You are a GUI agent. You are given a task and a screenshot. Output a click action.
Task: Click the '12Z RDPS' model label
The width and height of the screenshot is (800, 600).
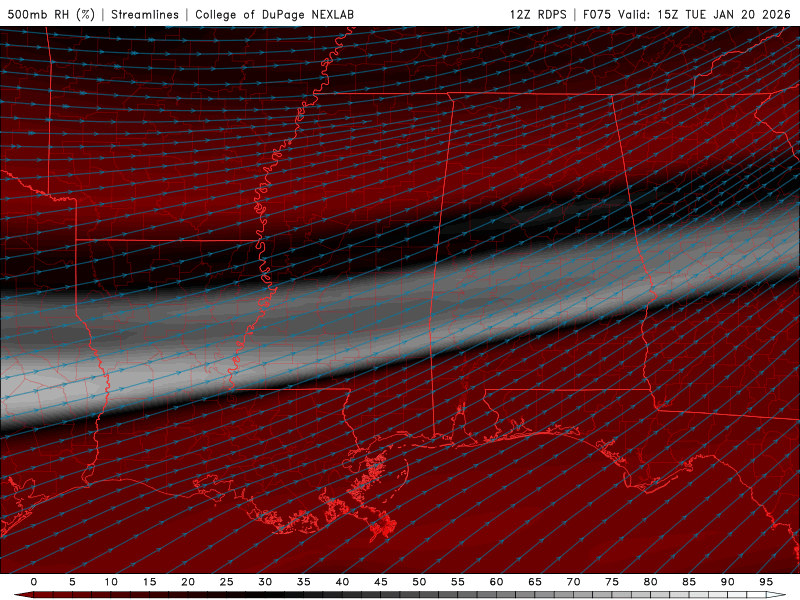click(538, 14)
